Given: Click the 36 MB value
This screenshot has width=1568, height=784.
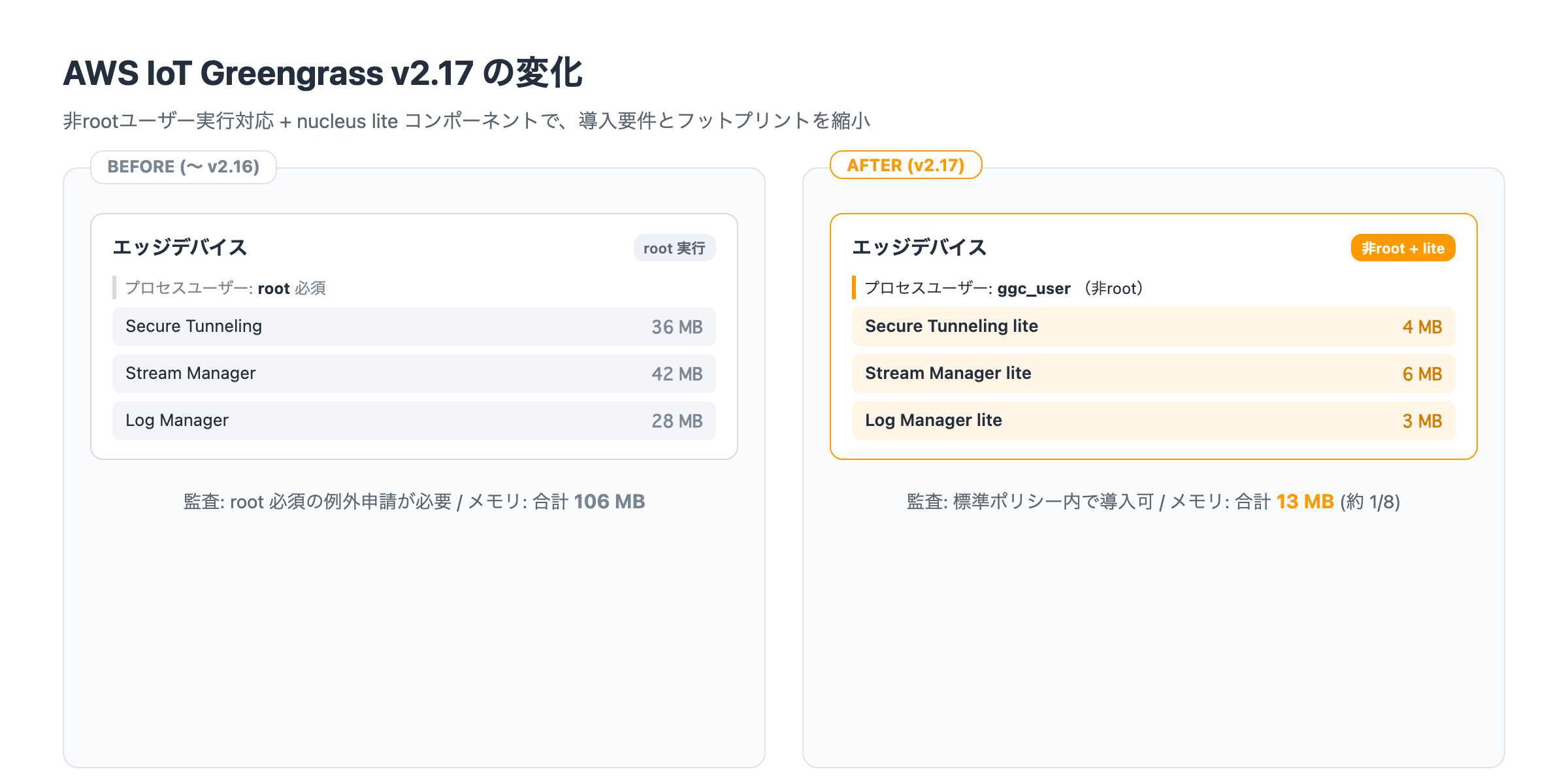Looking at the screenshot, I should (x=677, y=327).
